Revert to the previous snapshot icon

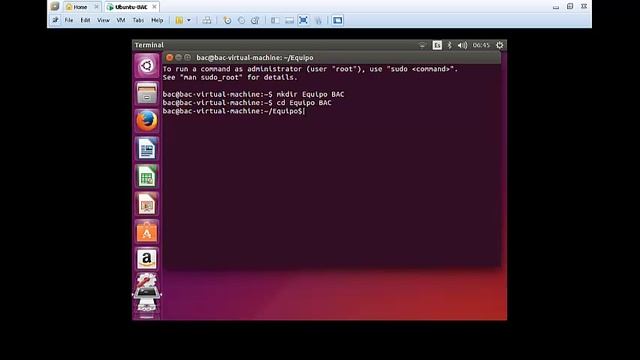click(241, 20)
